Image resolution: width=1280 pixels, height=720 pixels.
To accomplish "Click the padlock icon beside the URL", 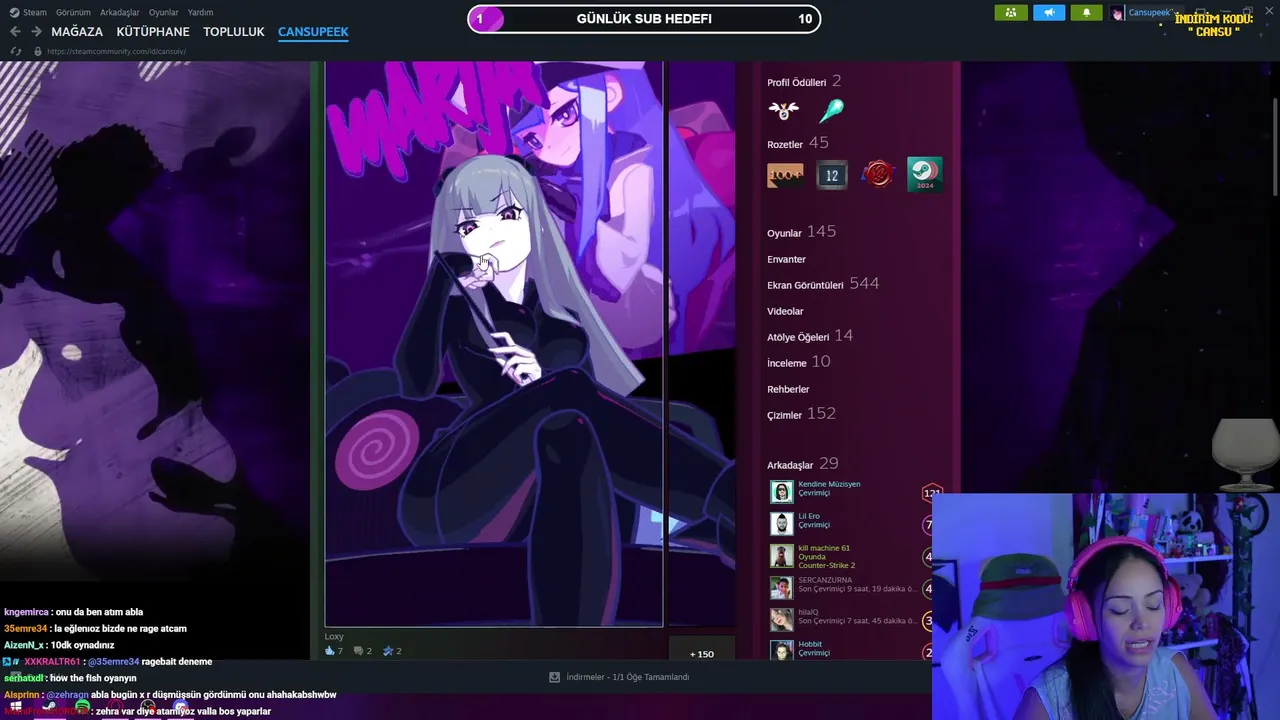I will click(x=38, y=51).
